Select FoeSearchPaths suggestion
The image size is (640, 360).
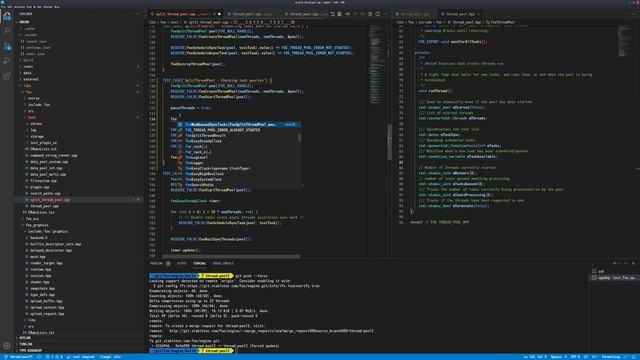tap(239, 185)
